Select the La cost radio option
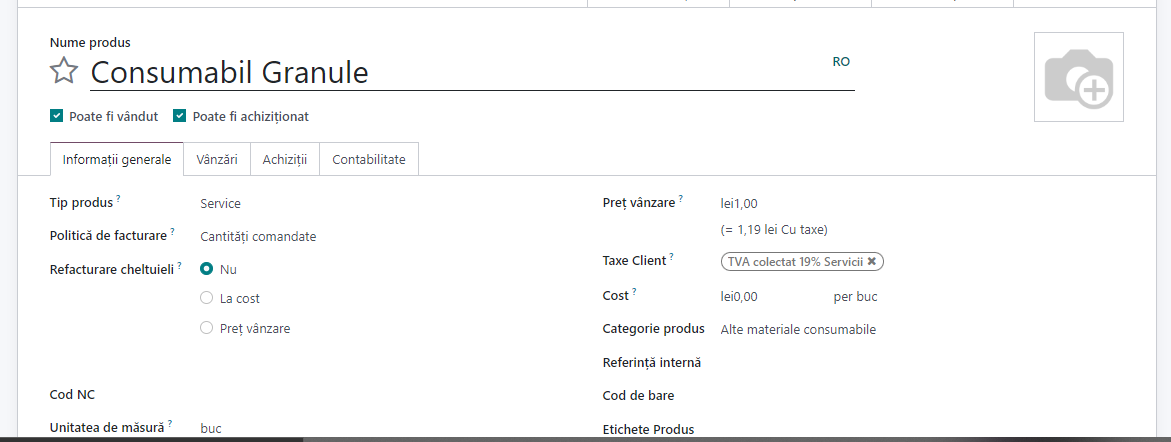 pyautogui.click(x=207, y=298)
